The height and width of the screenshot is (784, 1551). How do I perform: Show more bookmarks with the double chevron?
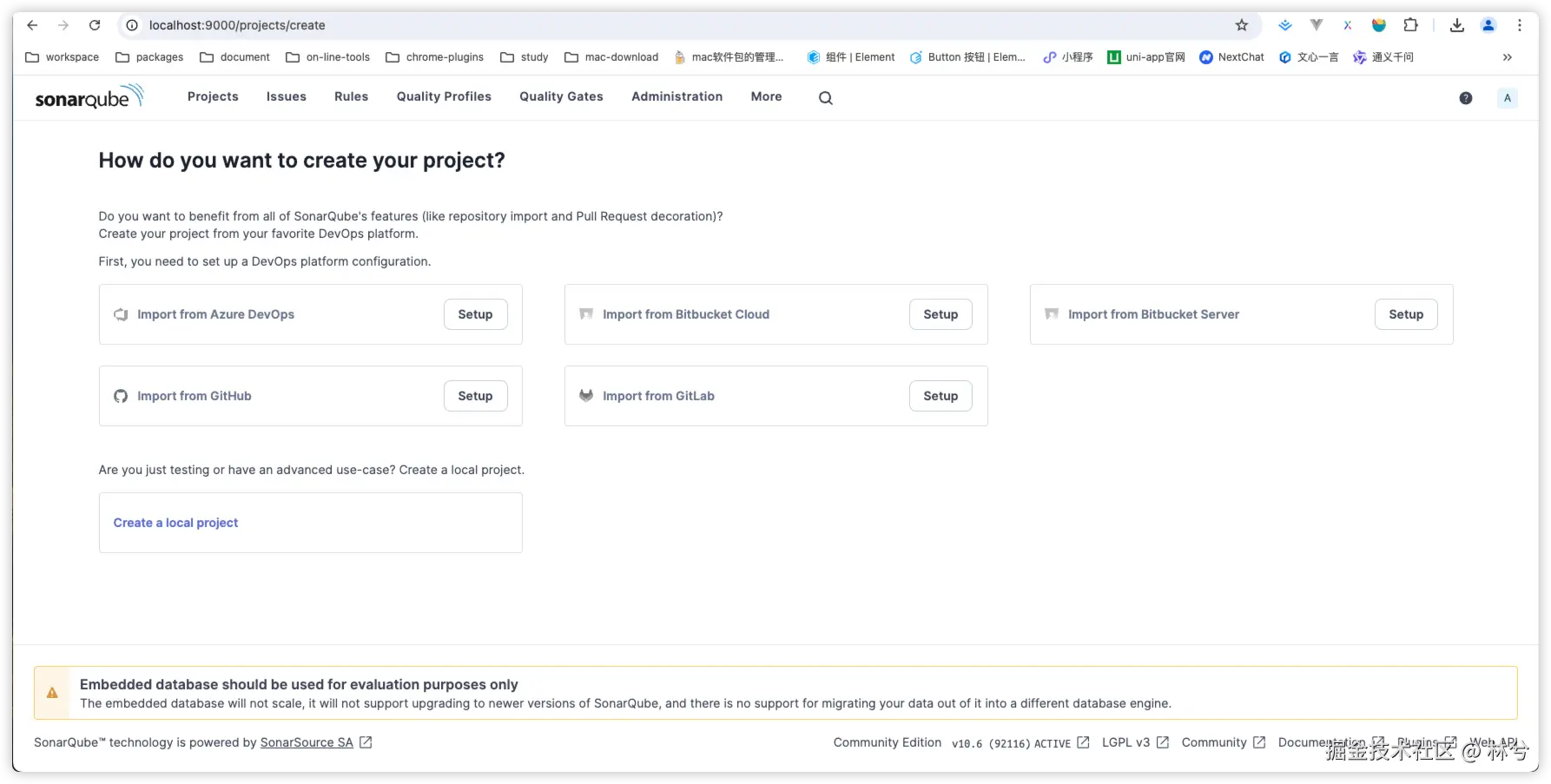[1508, 57]
